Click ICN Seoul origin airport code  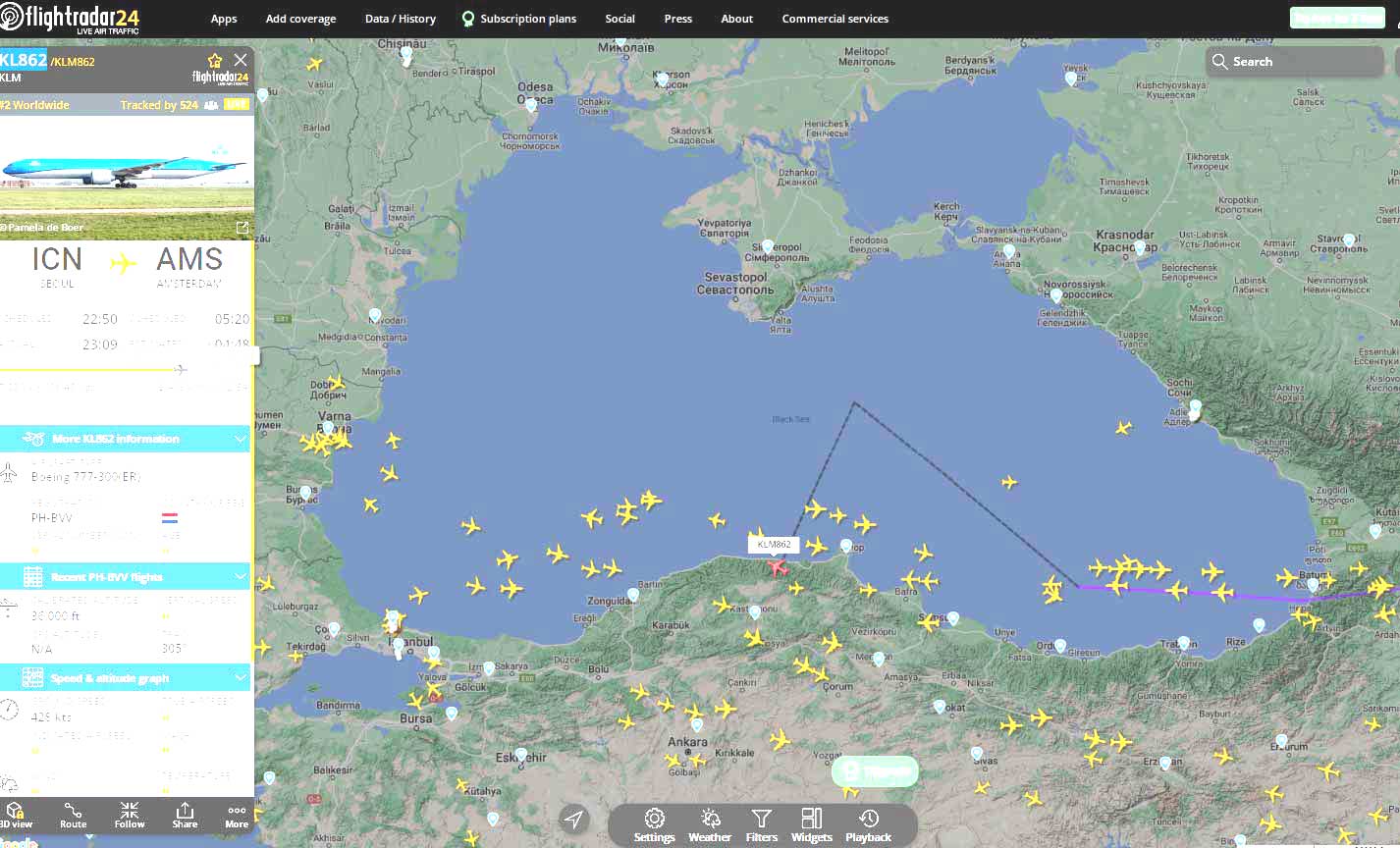coord(57,259)
